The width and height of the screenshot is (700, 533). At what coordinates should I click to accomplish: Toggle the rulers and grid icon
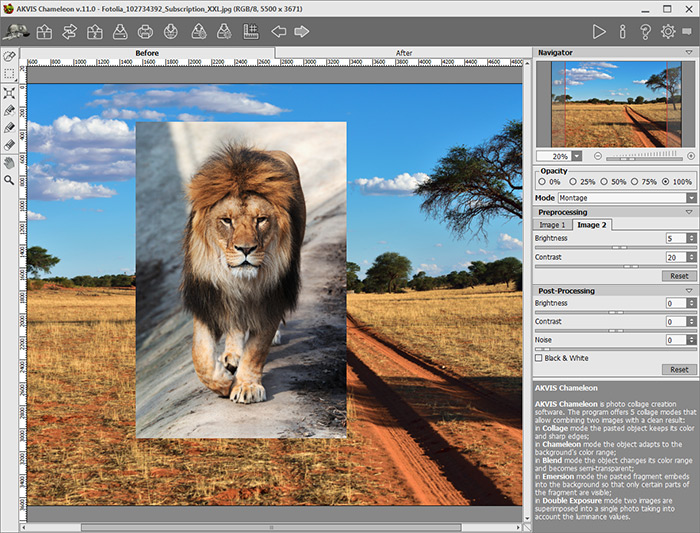[x=251, y=32]
